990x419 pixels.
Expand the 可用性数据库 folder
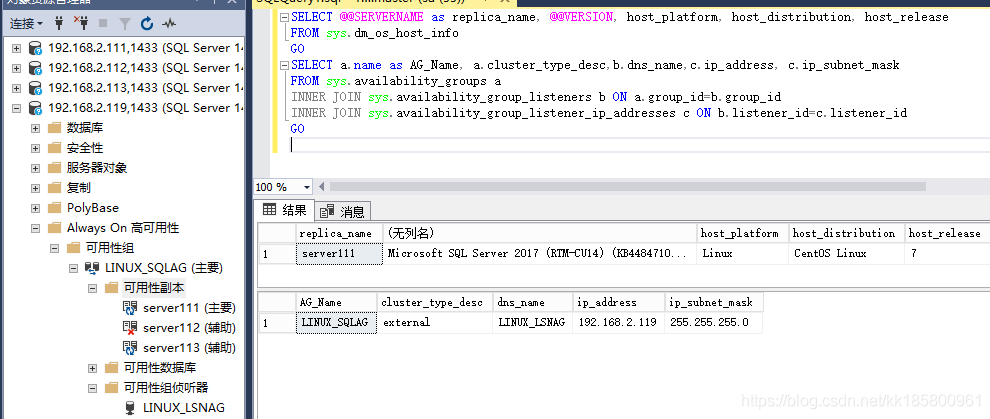point(93,368)
